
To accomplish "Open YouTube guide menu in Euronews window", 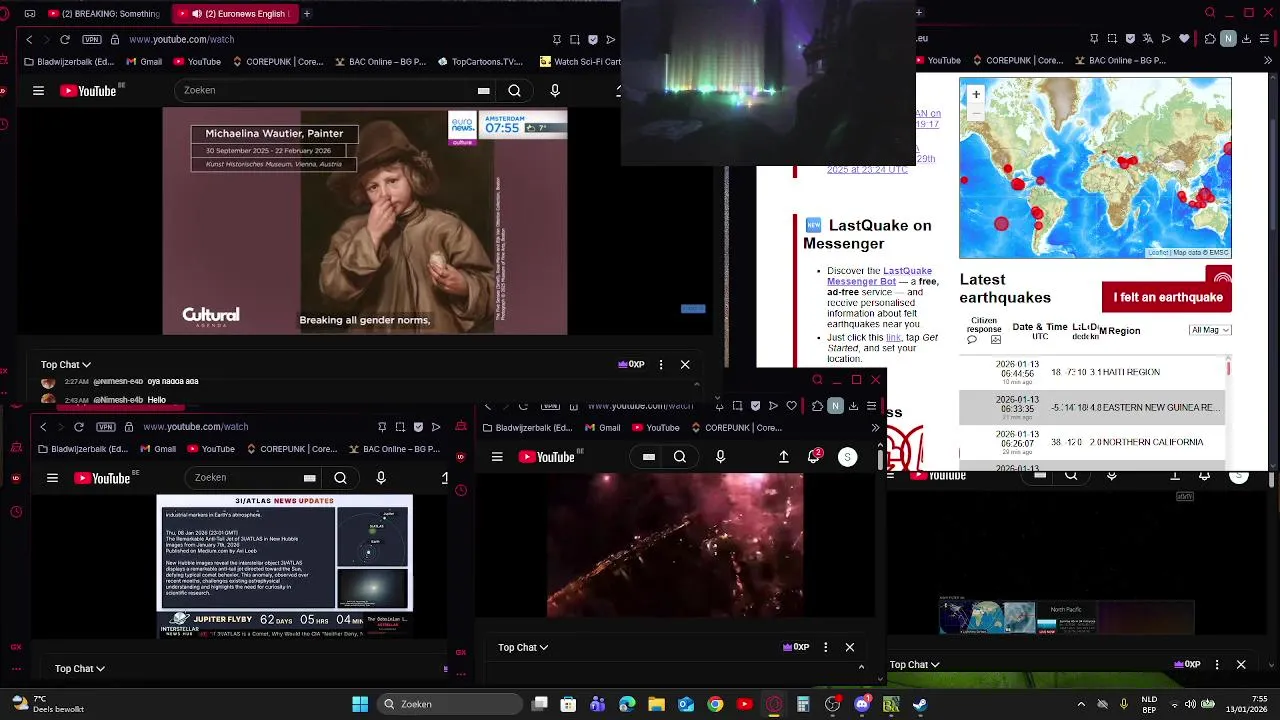I will [x=38, y=90].
